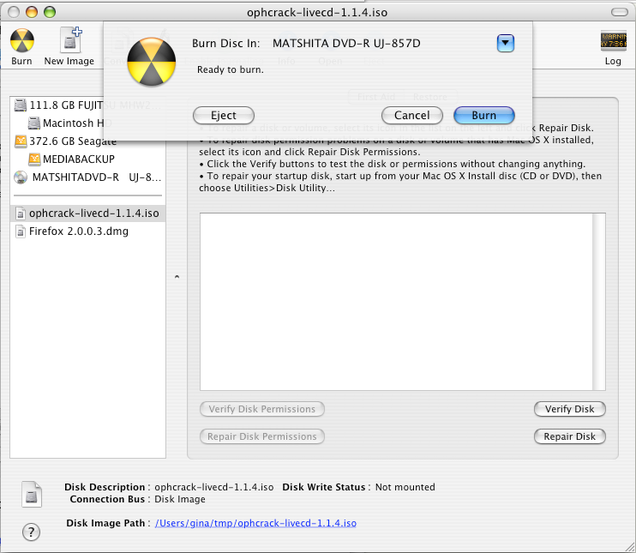Viewport: 636px width, 553px height.
Task: Click the disk image icon by Disk Description
Action: 31,495
